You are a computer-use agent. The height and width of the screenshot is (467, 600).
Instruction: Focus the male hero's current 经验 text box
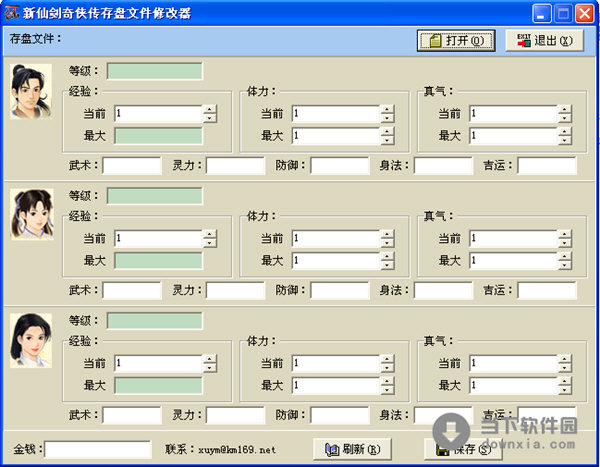pos(158,114)
